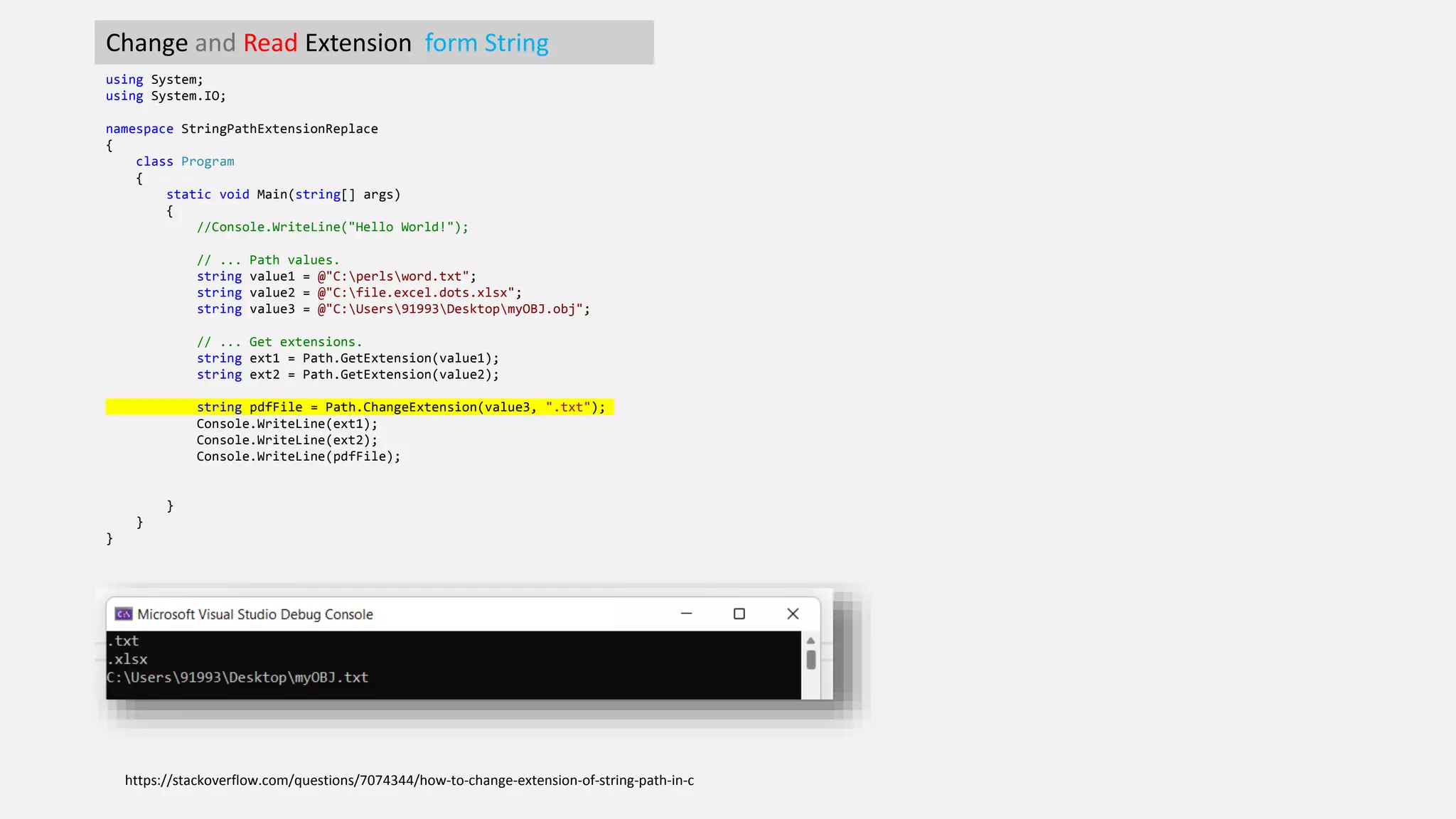
Task: Click the green 'Get extensions' comment line
Action: [279, 342]
